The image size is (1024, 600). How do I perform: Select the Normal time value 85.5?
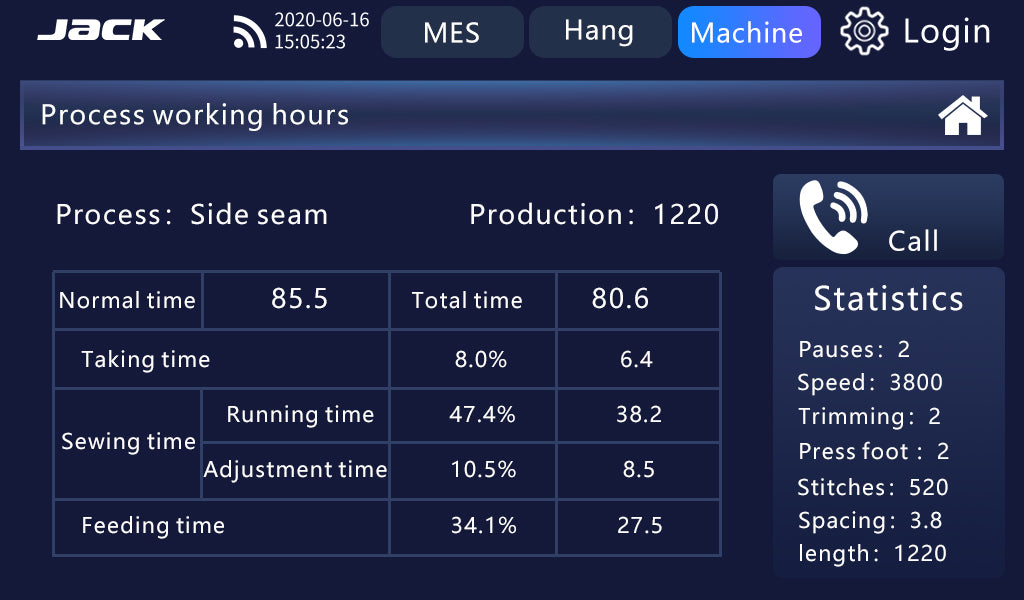point(299,299)
